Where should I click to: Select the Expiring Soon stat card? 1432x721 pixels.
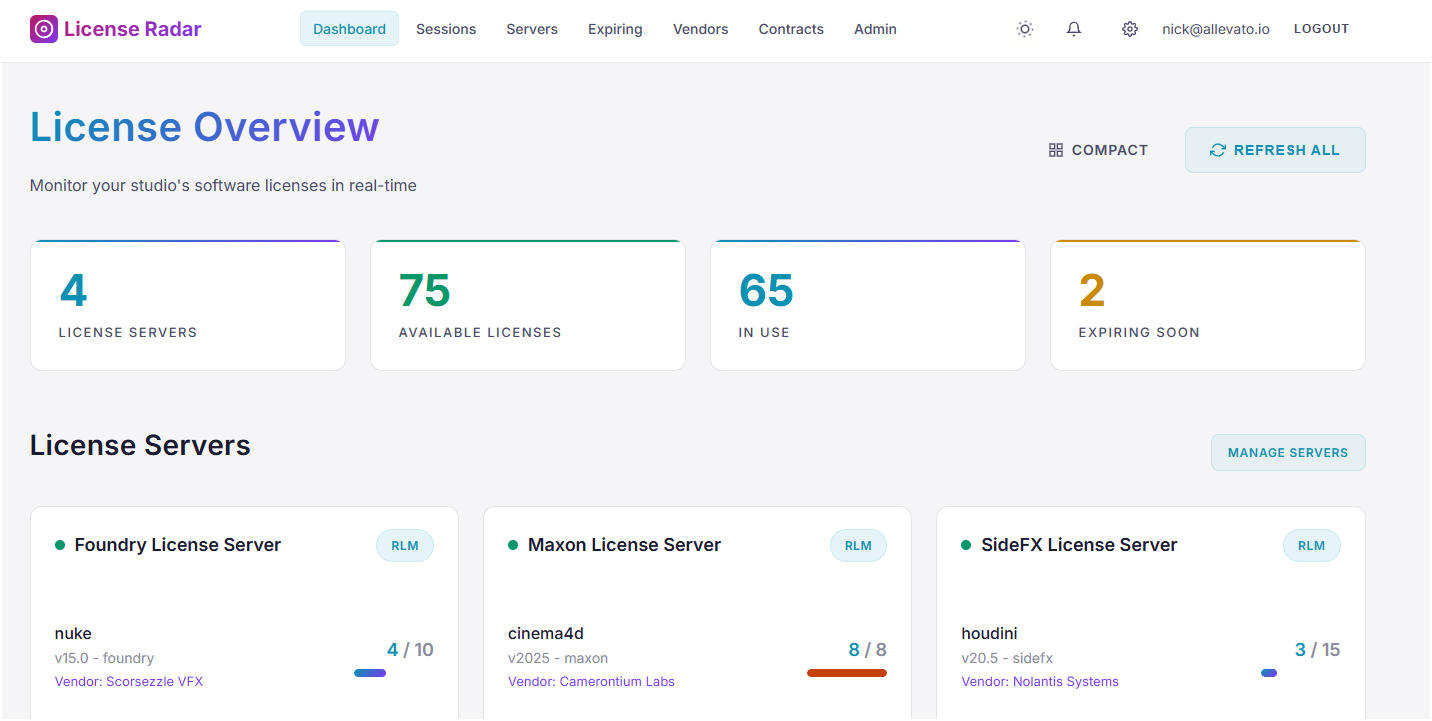1207,305
